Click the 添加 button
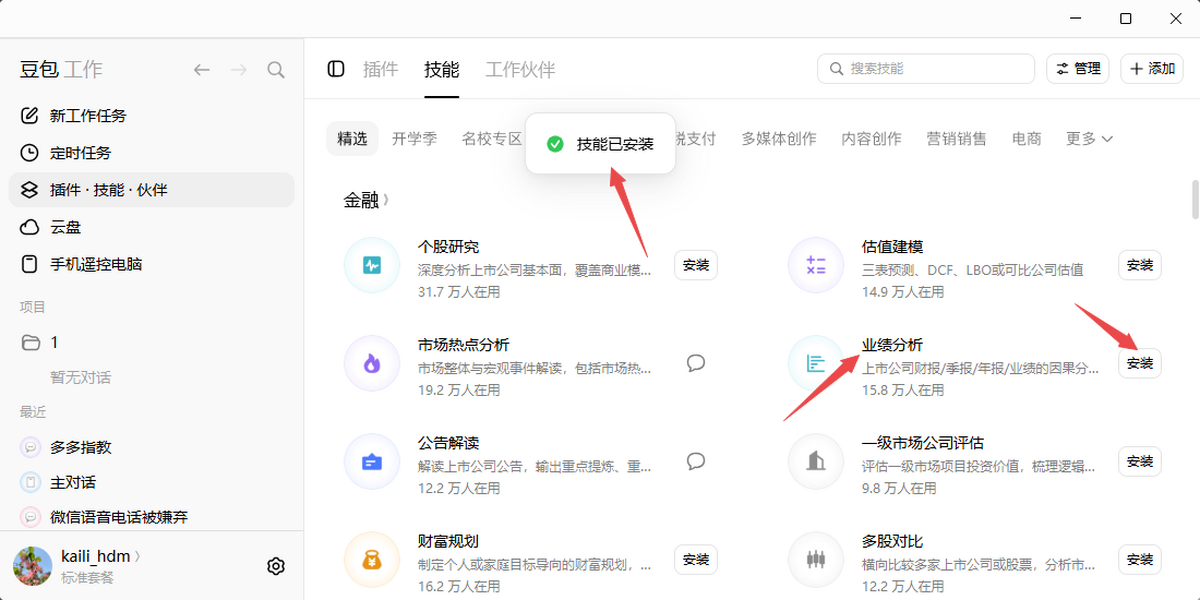 [x=1152, y=69]
